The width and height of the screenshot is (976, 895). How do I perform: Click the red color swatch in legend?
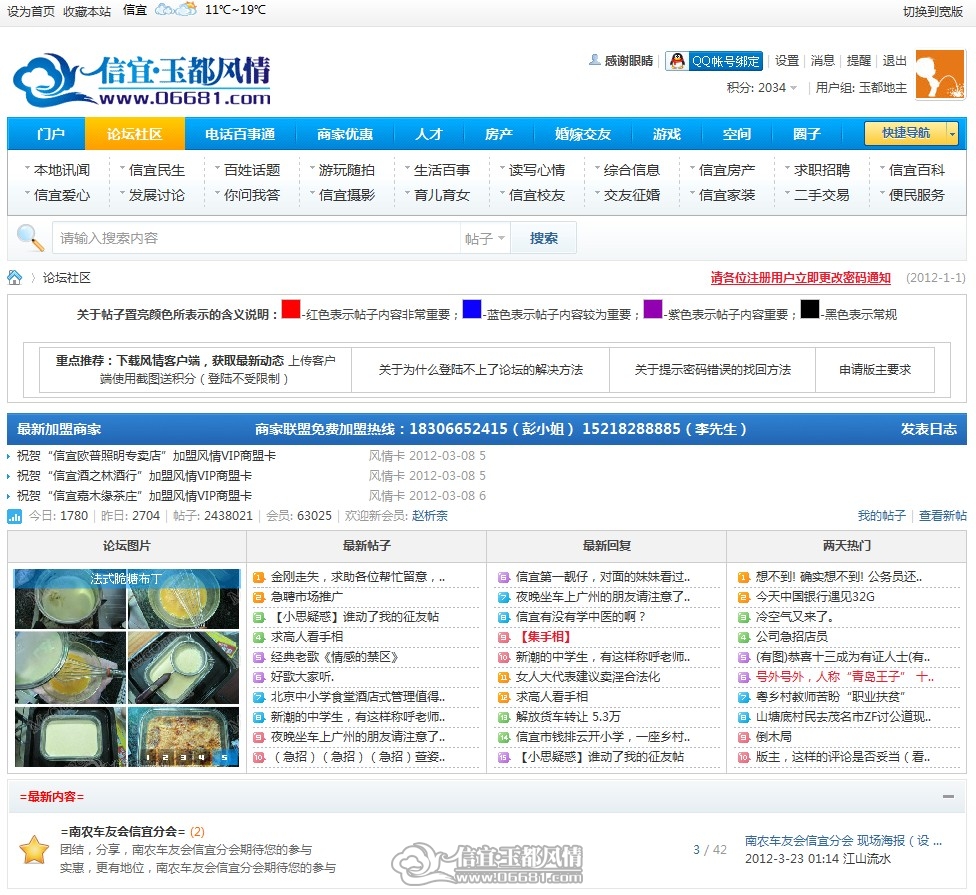pyautogui.click(x=291, y=309)
